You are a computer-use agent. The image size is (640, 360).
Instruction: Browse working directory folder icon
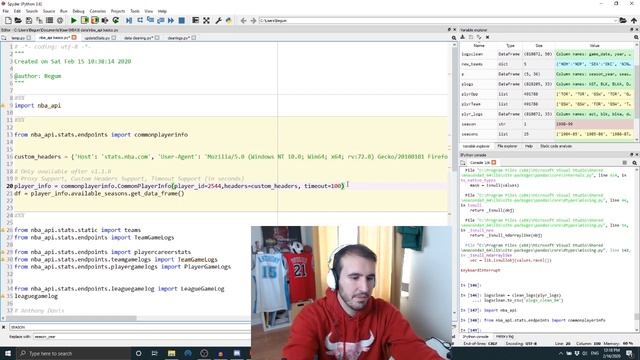(x=623, y=20)
